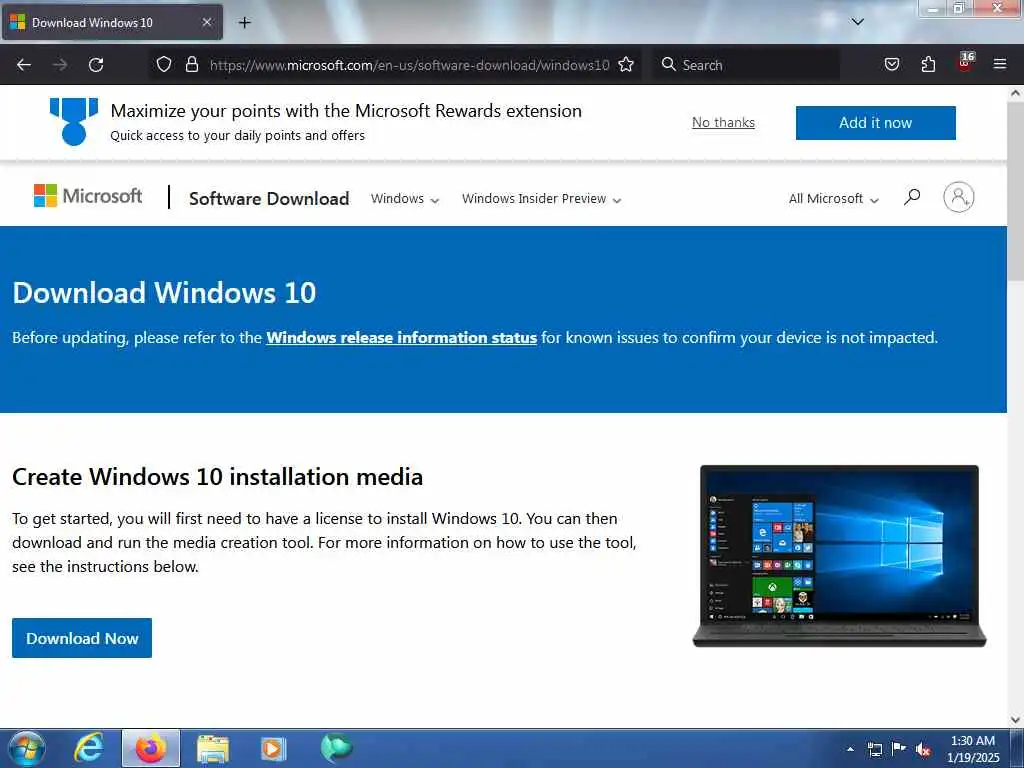Click the green bird taskbar icon
Screen dimensions: 1024x768
click(336, 748)
